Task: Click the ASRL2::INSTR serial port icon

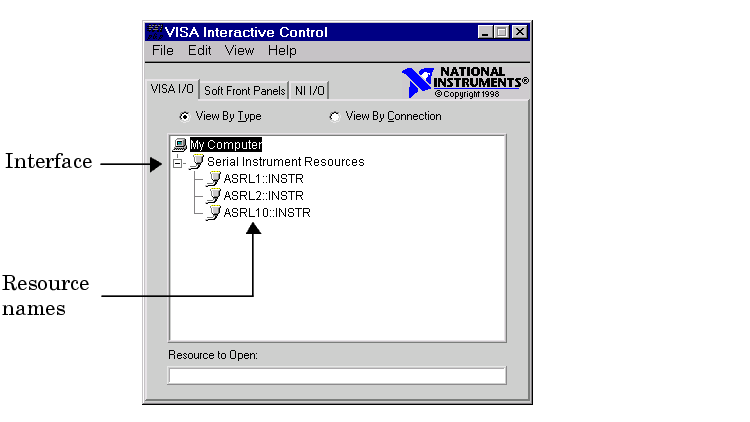Action: tap(213, 196)
